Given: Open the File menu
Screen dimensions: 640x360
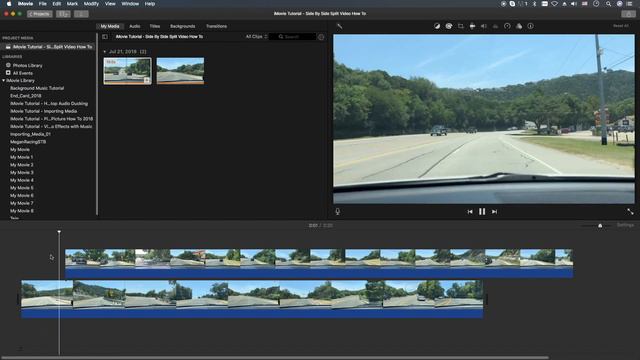Looking at the screenshot, I should click(x=42, y=4).
